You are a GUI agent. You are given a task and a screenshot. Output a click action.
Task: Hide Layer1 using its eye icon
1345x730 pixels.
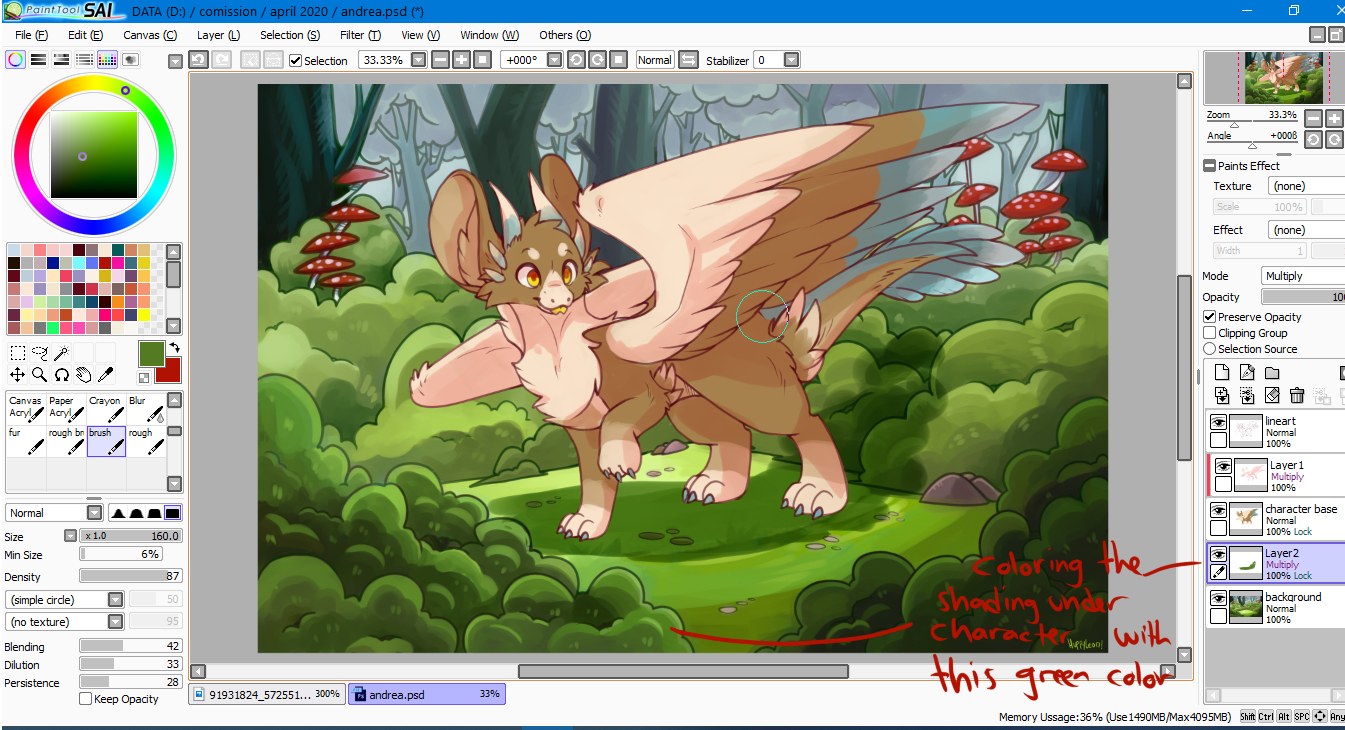[1222, 467]
